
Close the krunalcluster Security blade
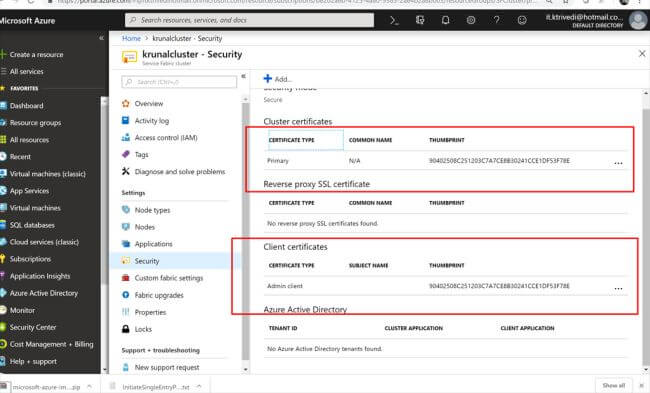coord(642,53)
